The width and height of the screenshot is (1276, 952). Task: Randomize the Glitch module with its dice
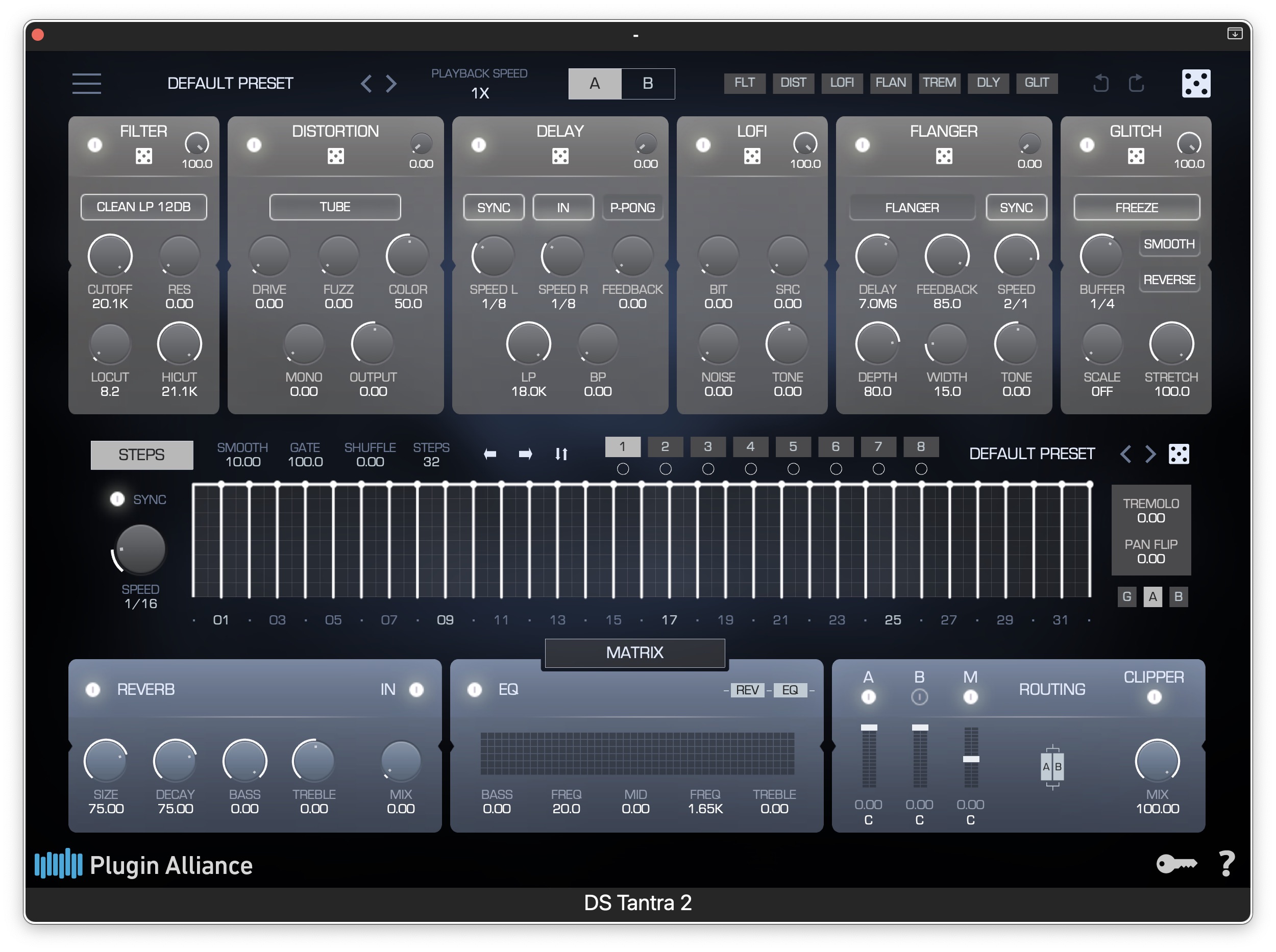pos(1135,156)
